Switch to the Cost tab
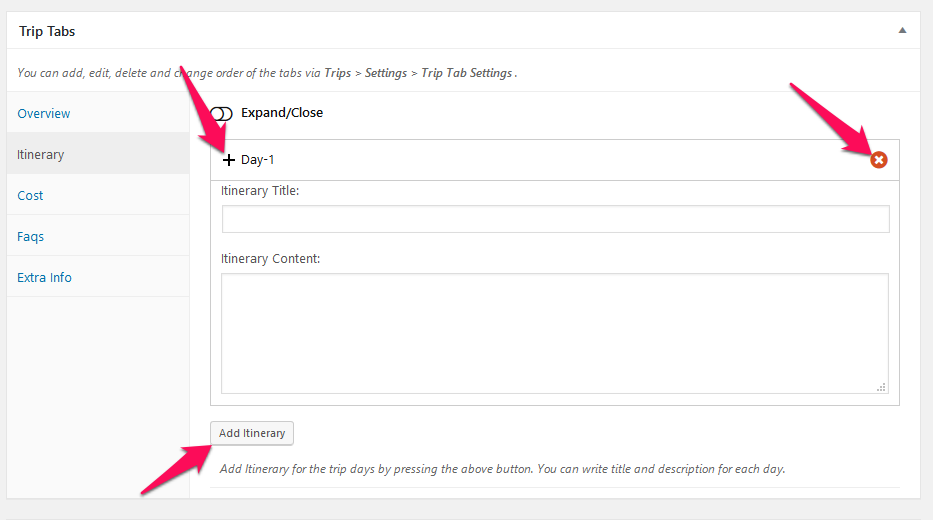Viewport: 933px width, 520px height. [30, 195]
